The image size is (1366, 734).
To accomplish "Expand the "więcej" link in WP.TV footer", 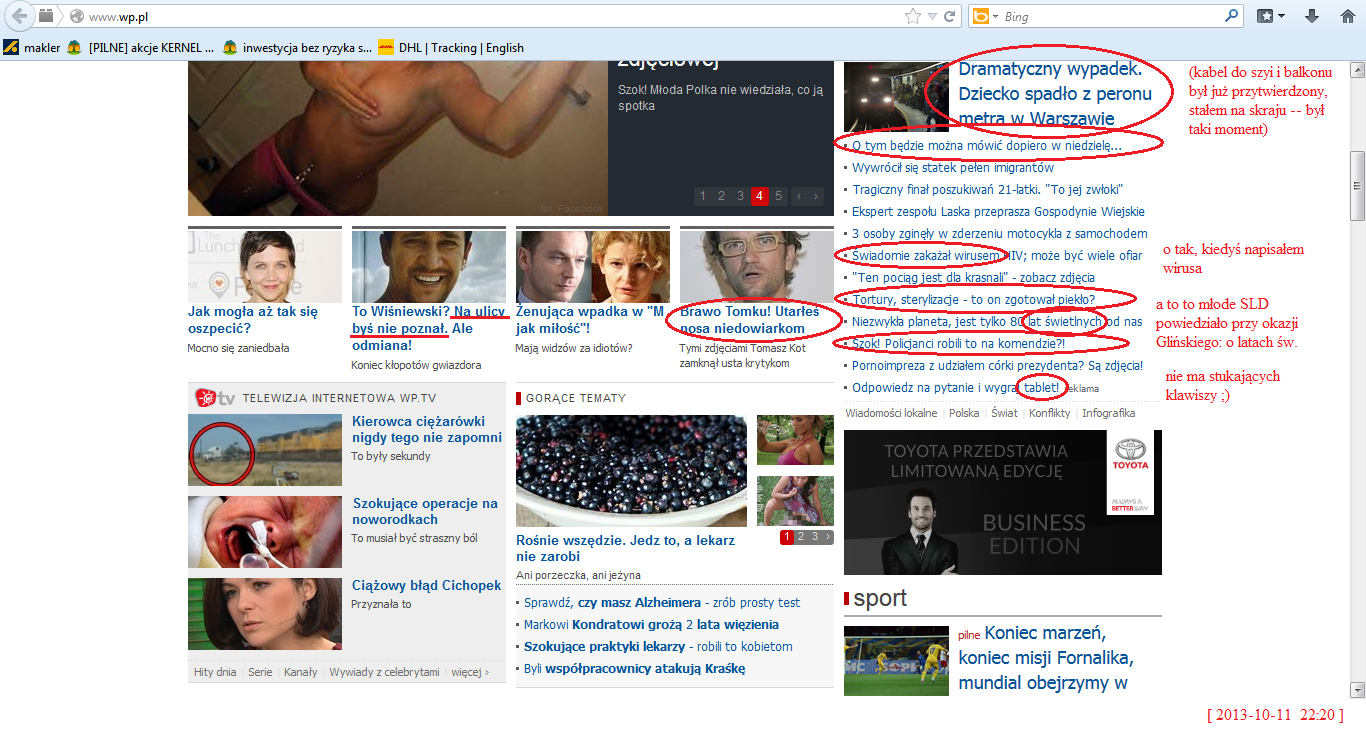I will [x=470, y=672].
